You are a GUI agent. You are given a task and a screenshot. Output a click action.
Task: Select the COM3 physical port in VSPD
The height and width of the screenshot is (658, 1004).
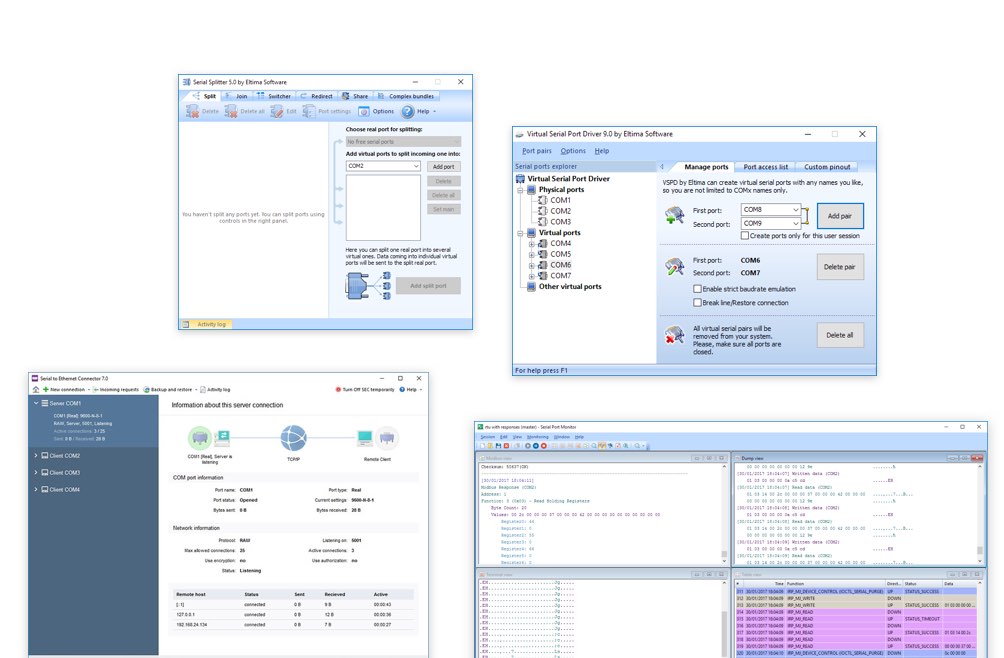pyautogui.click(x=555, y=221)
